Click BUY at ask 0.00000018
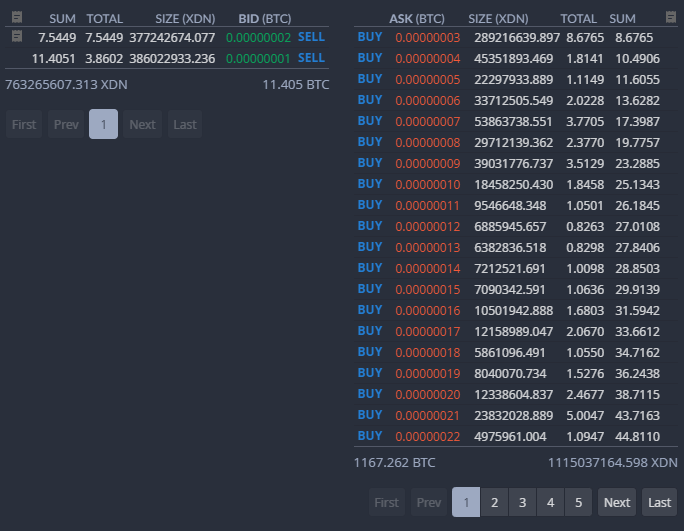 [x=370, y=352]
